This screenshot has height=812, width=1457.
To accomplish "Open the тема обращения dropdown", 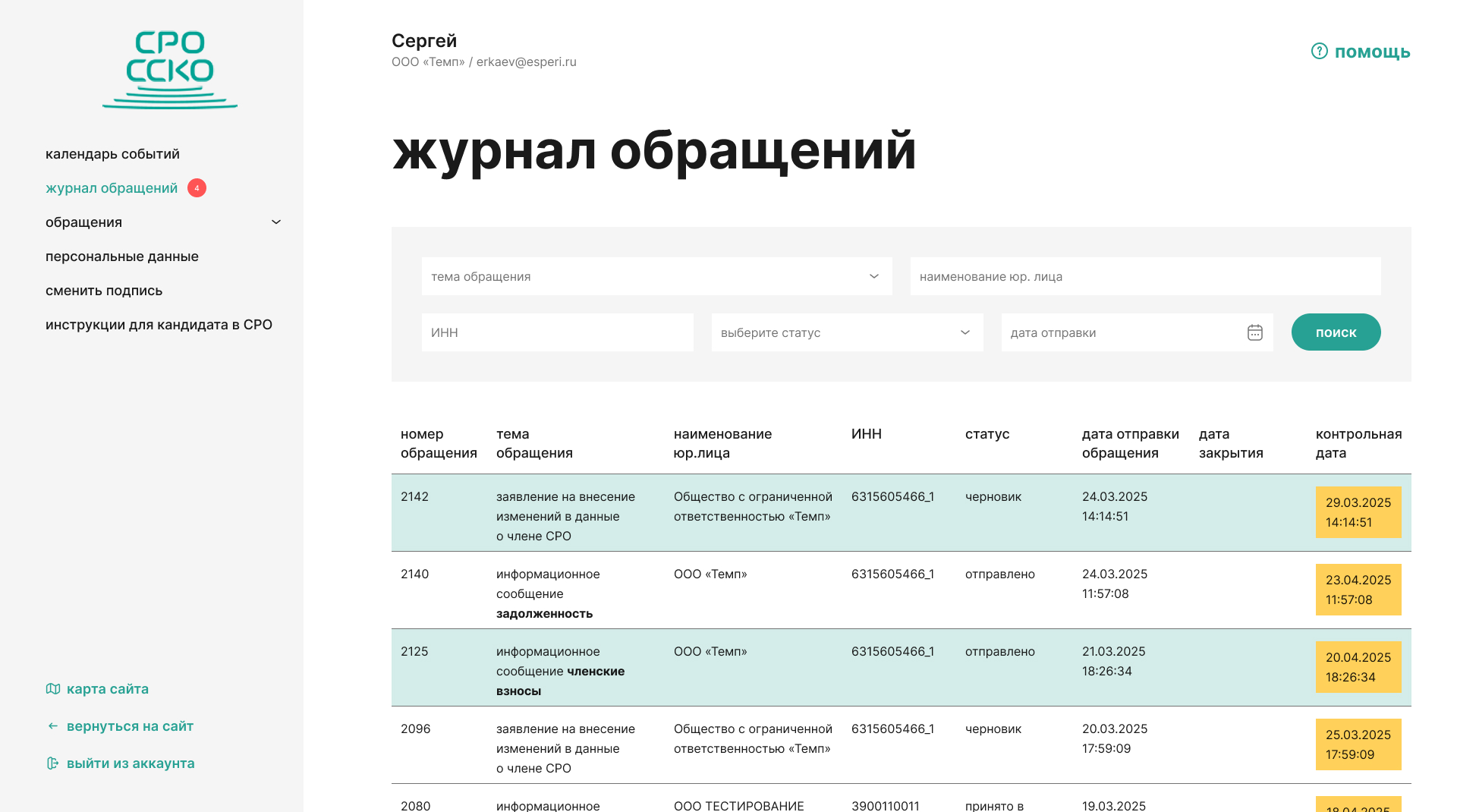I will 656,276.
